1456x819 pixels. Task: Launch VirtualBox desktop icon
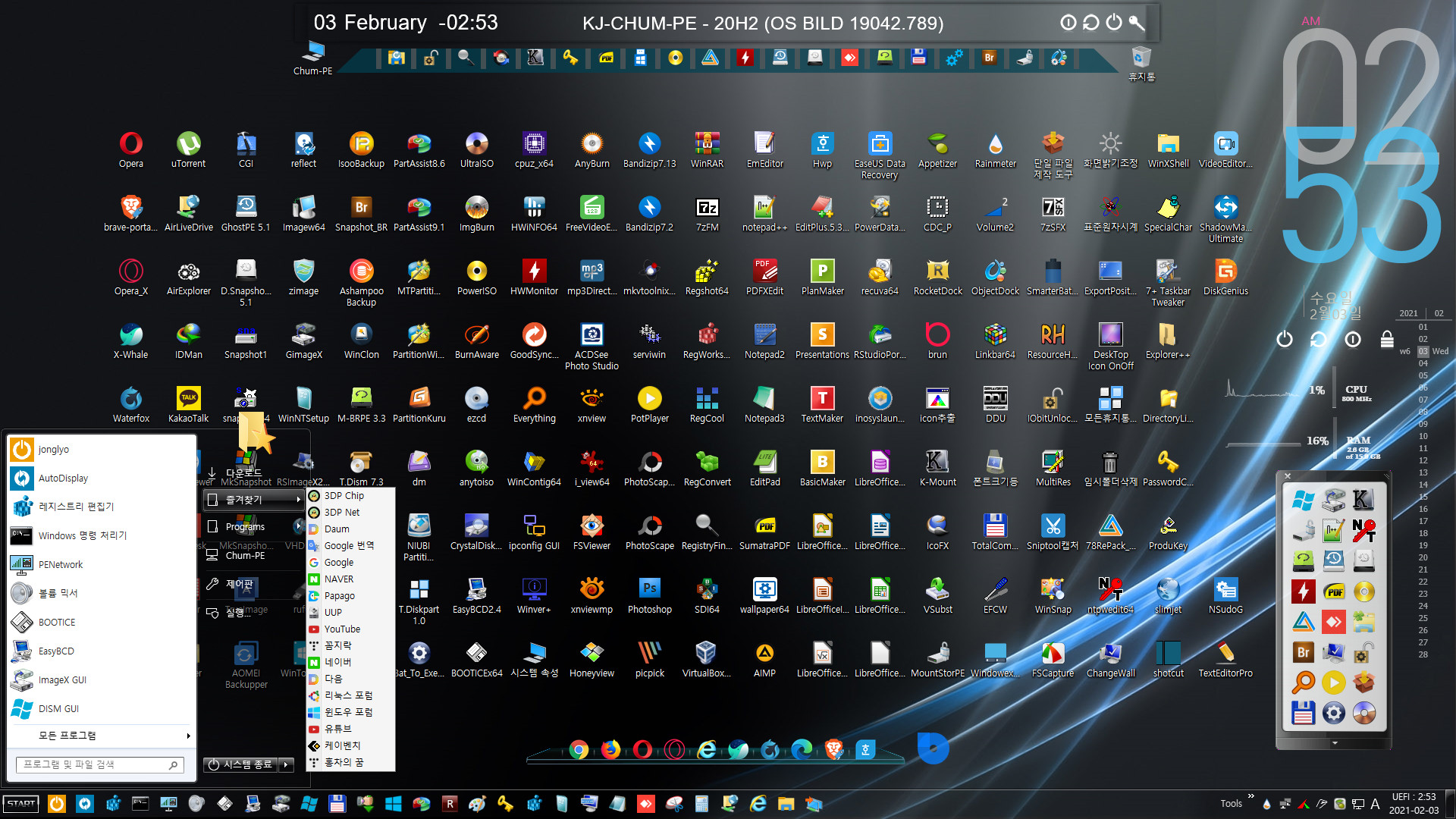(707, 659)
